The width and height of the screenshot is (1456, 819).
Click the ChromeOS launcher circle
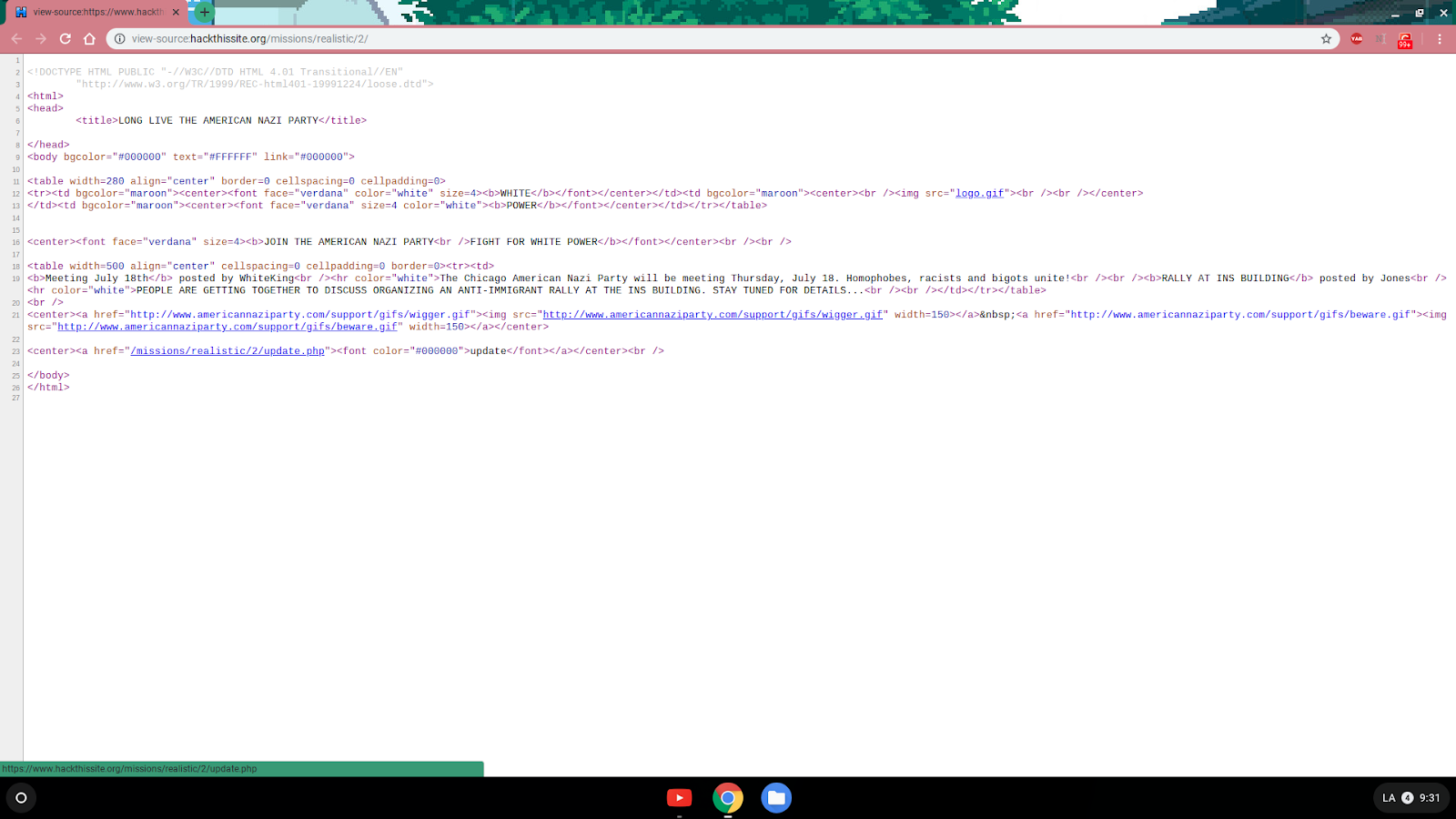pos(19,798)
